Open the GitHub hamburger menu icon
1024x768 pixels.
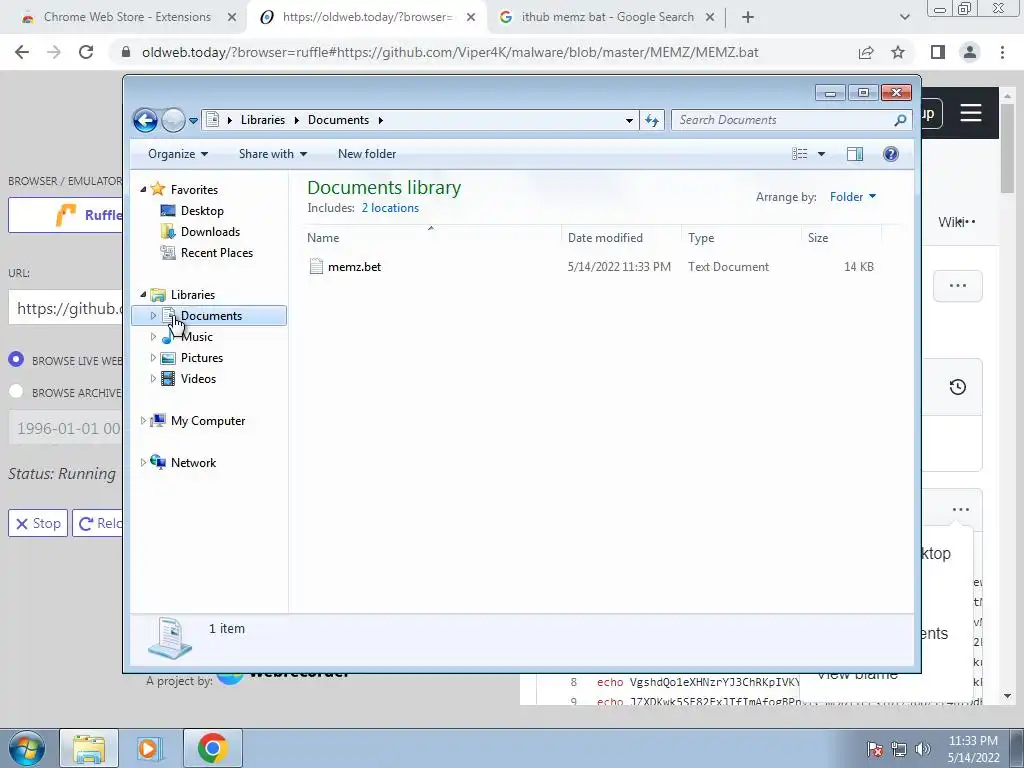click(970, 113)
